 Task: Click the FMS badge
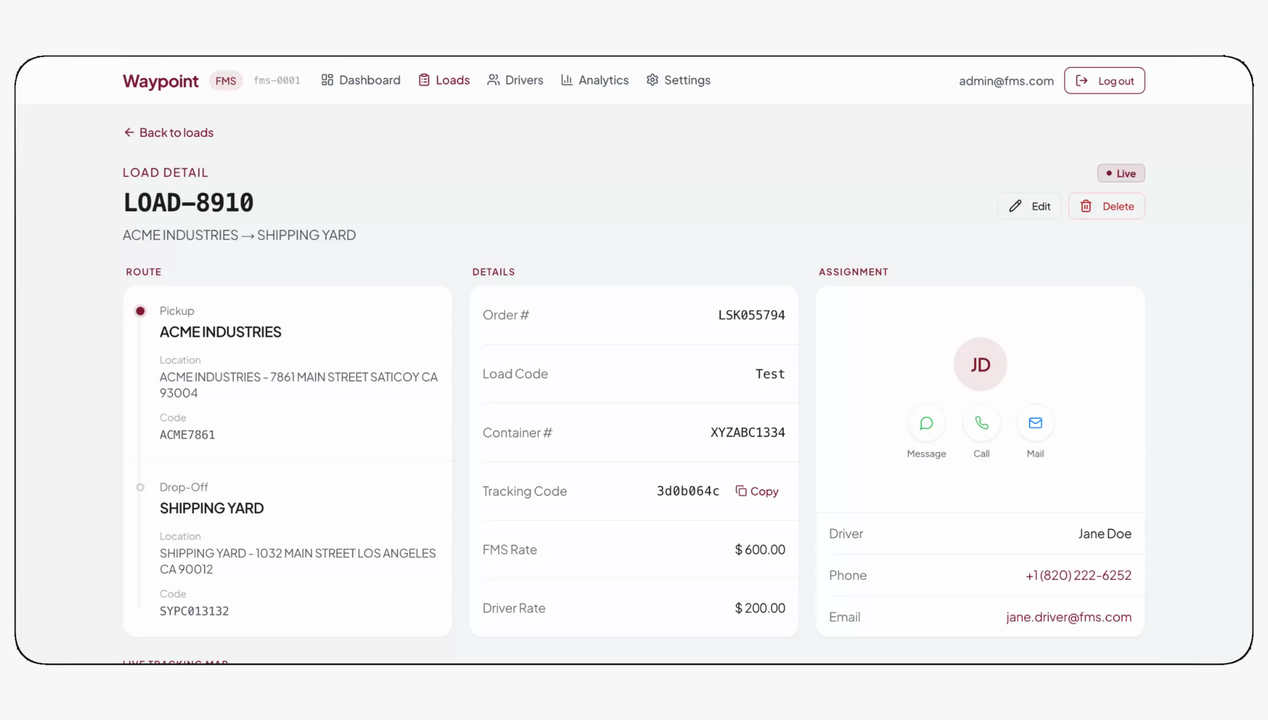[226, 81]
